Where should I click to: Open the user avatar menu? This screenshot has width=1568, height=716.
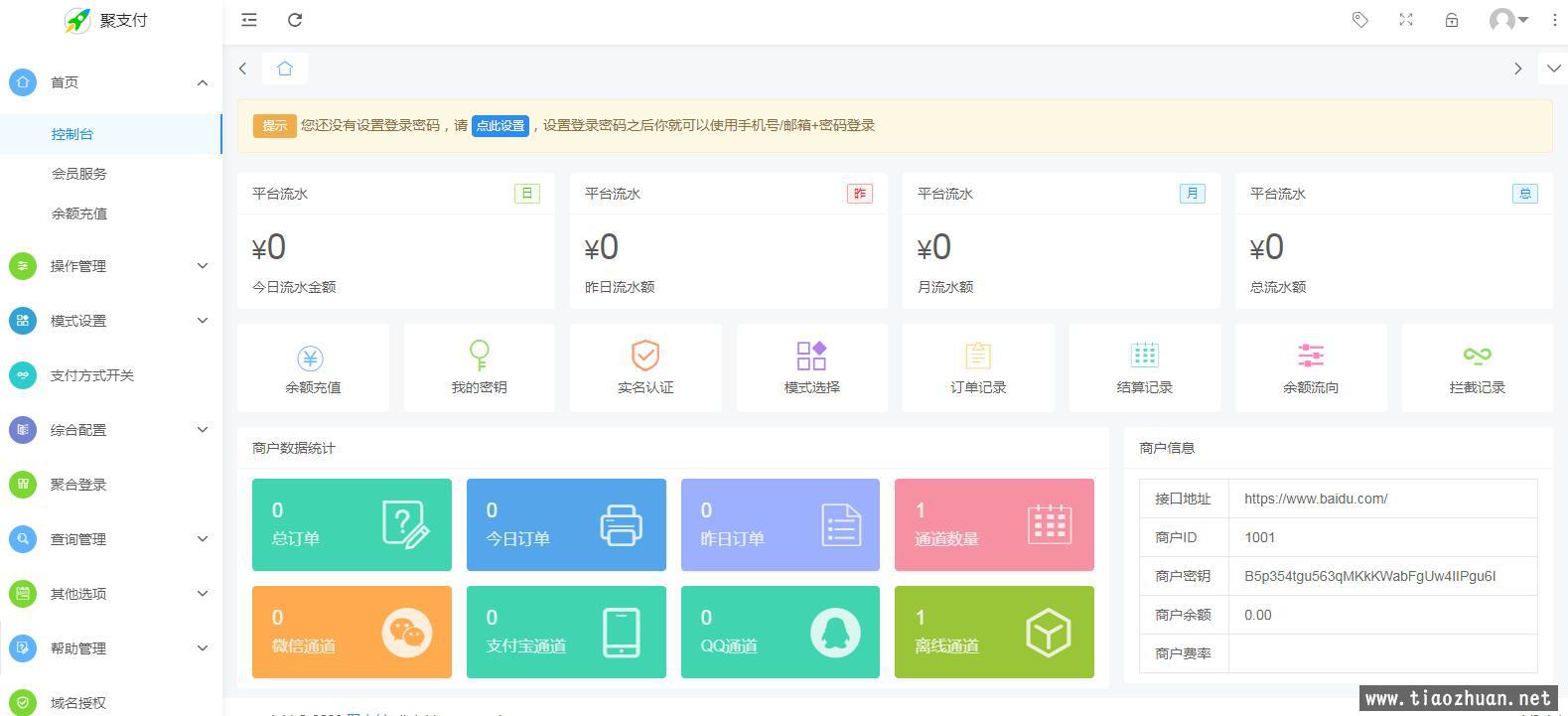click(x=1508, y=20)
